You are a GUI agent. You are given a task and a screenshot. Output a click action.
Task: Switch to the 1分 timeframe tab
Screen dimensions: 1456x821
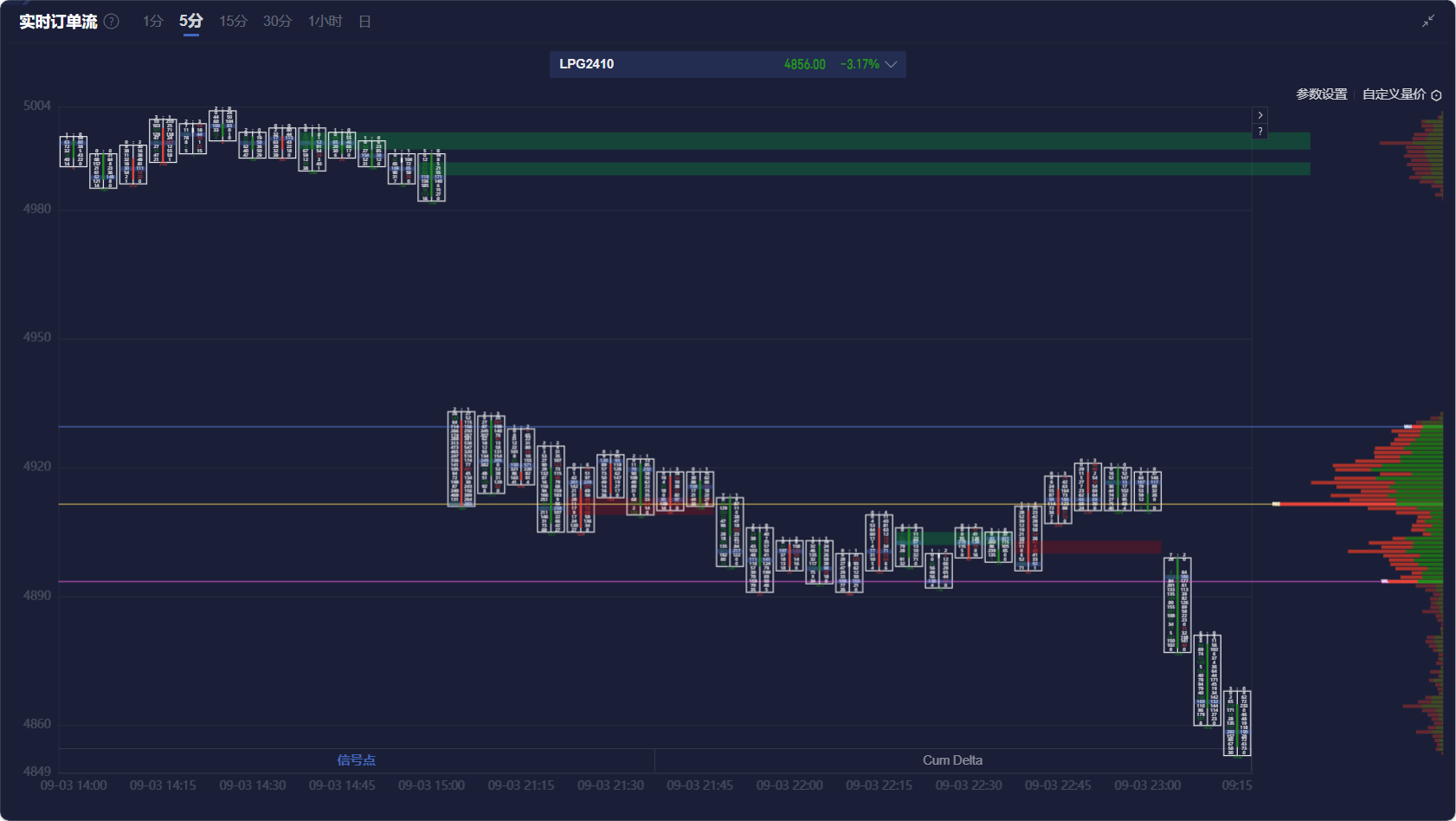(x=153, y=21)
